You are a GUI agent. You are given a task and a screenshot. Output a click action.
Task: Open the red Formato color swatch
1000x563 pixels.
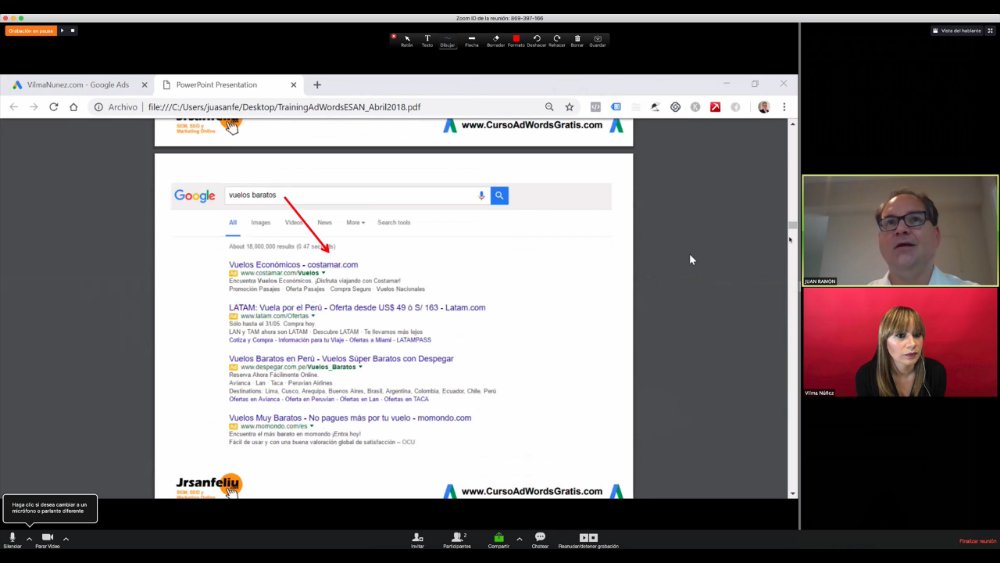[x=516, y=41]
